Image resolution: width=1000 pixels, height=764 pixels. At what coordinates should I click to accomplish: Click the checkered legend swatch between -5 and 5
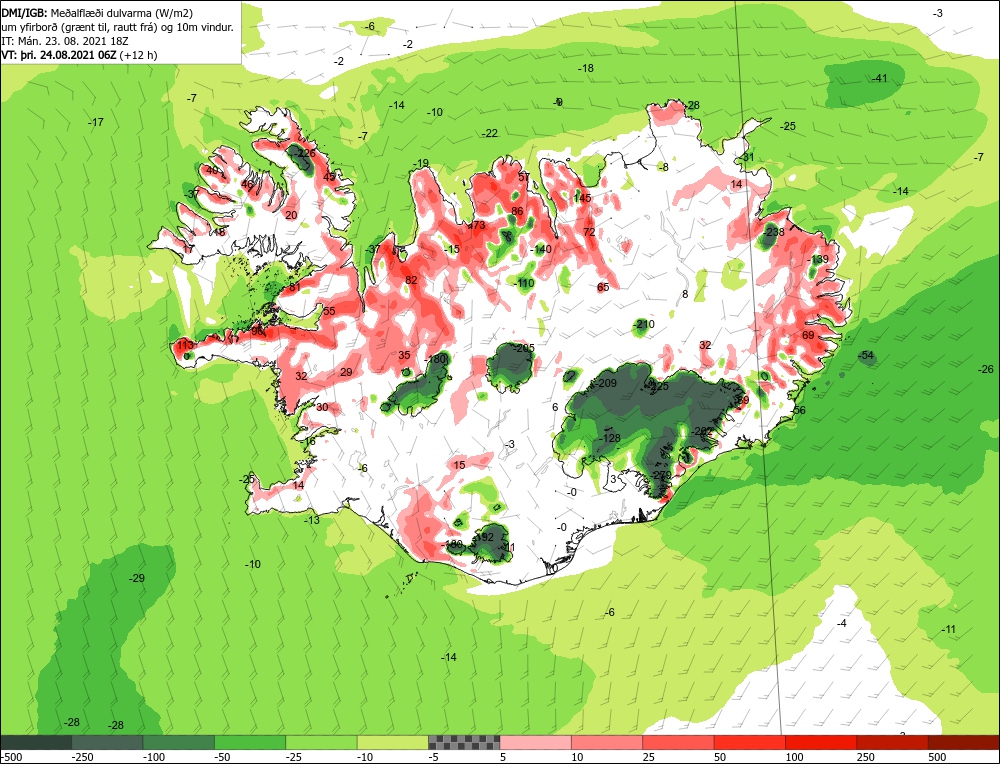tap(464, 742)
